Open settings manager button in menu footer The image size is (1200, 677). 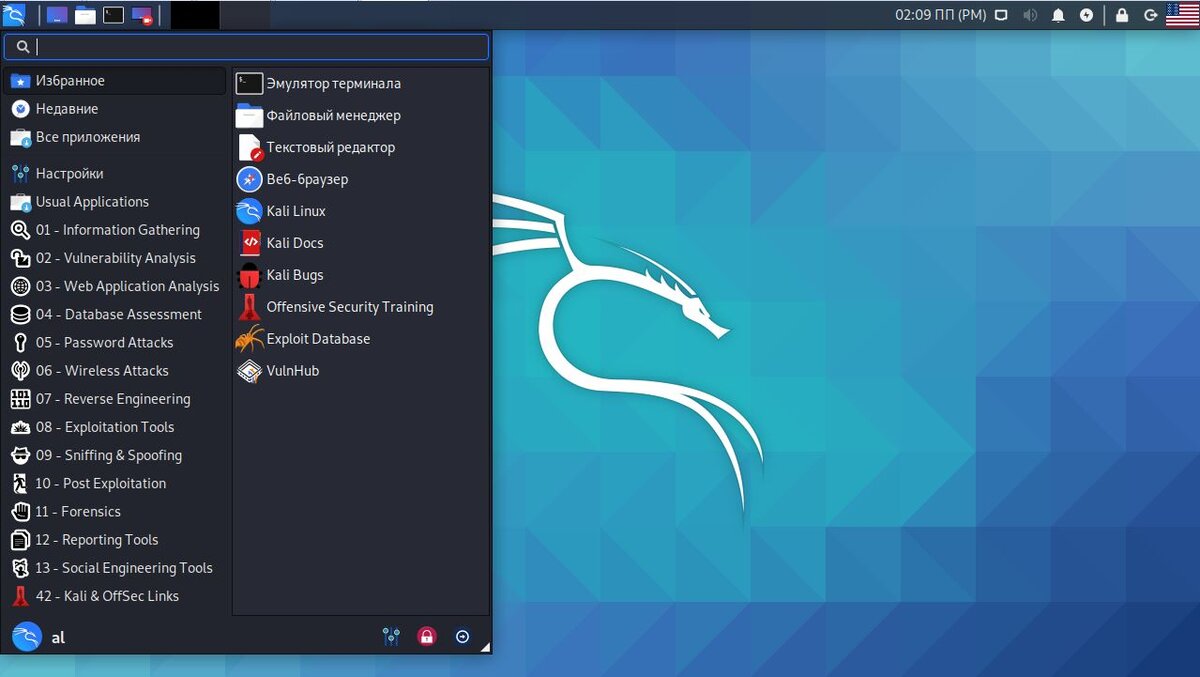click(x=391, y=636)
